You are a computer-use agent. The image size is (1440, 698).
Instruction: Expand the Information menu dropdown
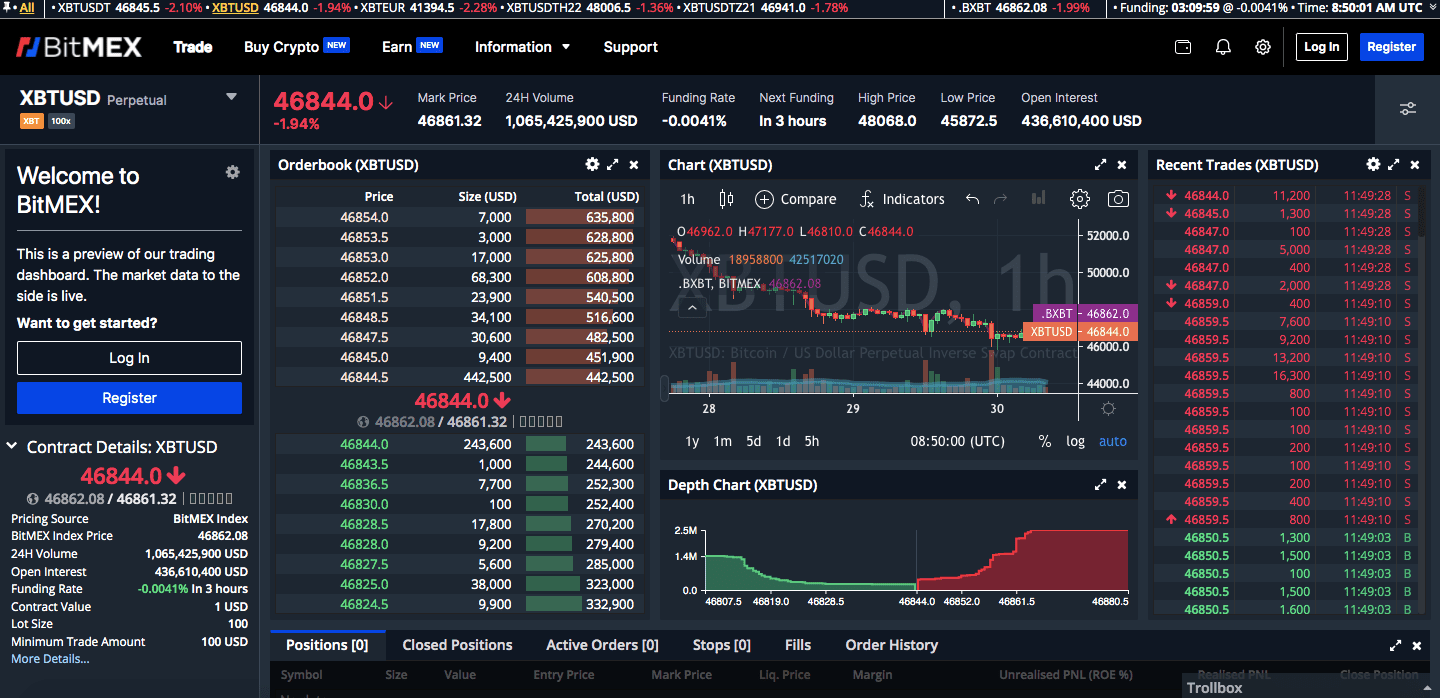click(x=522, y=47)
